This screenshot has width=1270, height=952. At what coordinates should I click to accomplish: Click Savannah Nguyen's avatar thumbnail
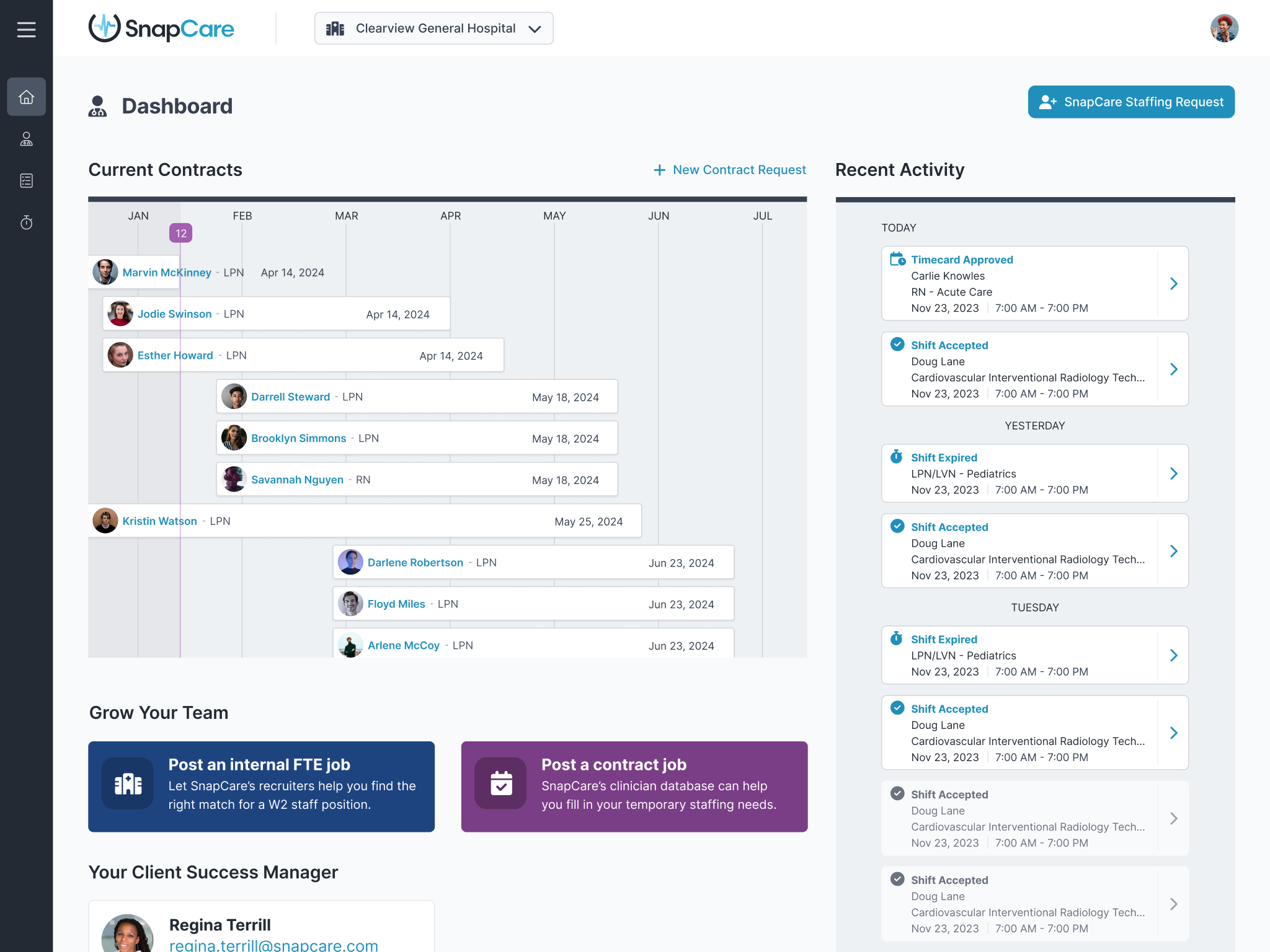(234, 480)
